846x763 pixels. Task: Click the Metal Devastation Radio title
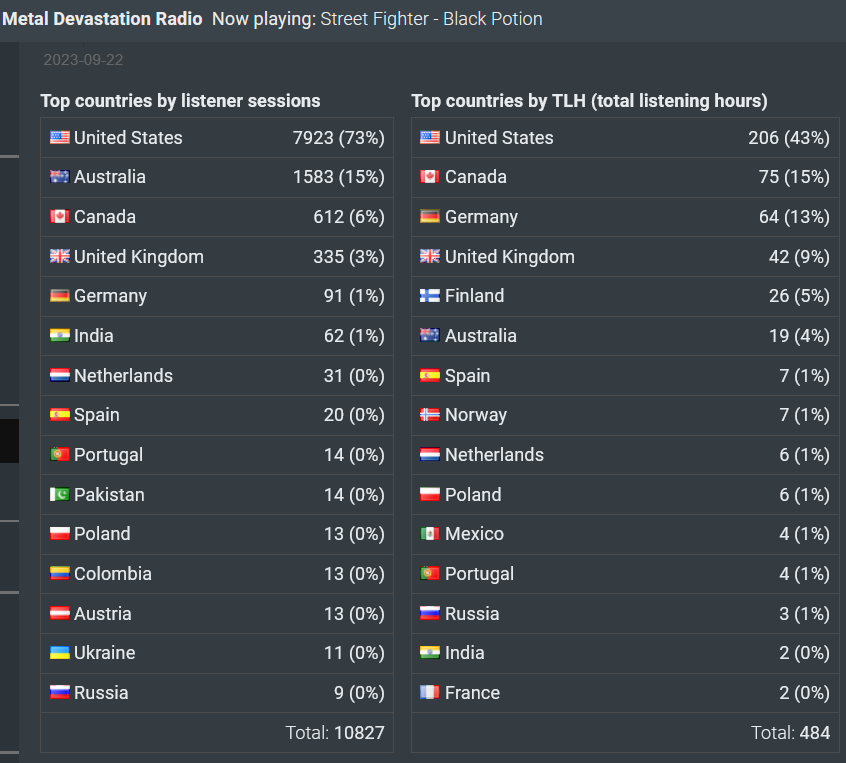pyautogui.click(x=102, y=19)
